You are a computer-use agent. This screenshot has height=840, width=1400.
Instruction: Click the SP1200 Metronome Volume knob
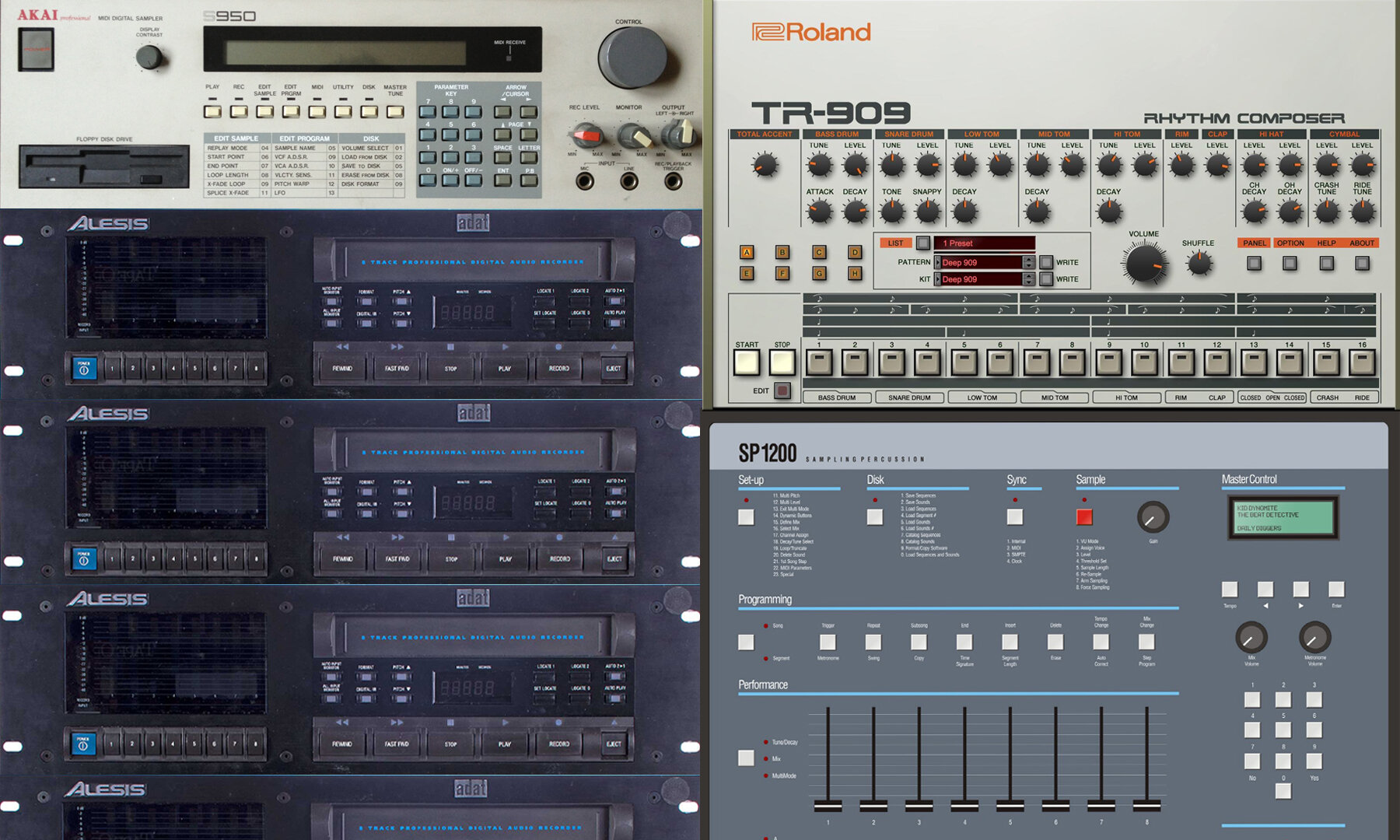click(1315, 638)
